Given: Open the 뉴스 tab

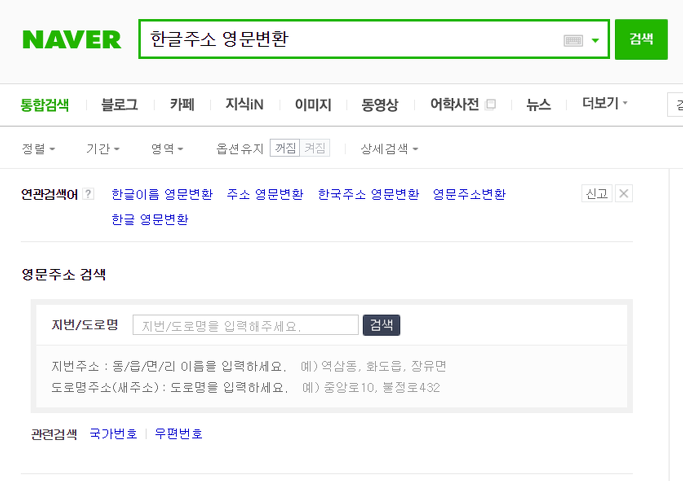Looking at the screenshot, I should click(x=538, y=105).
